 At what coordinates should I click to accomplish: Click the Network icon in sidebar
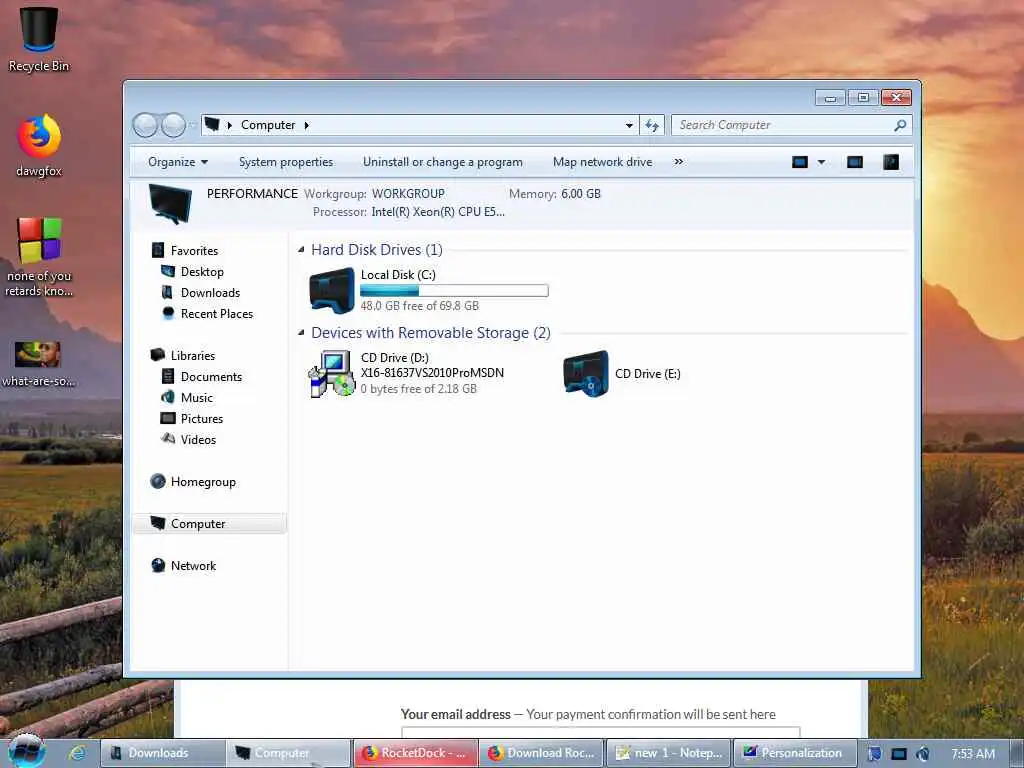(x=158, y=565)
